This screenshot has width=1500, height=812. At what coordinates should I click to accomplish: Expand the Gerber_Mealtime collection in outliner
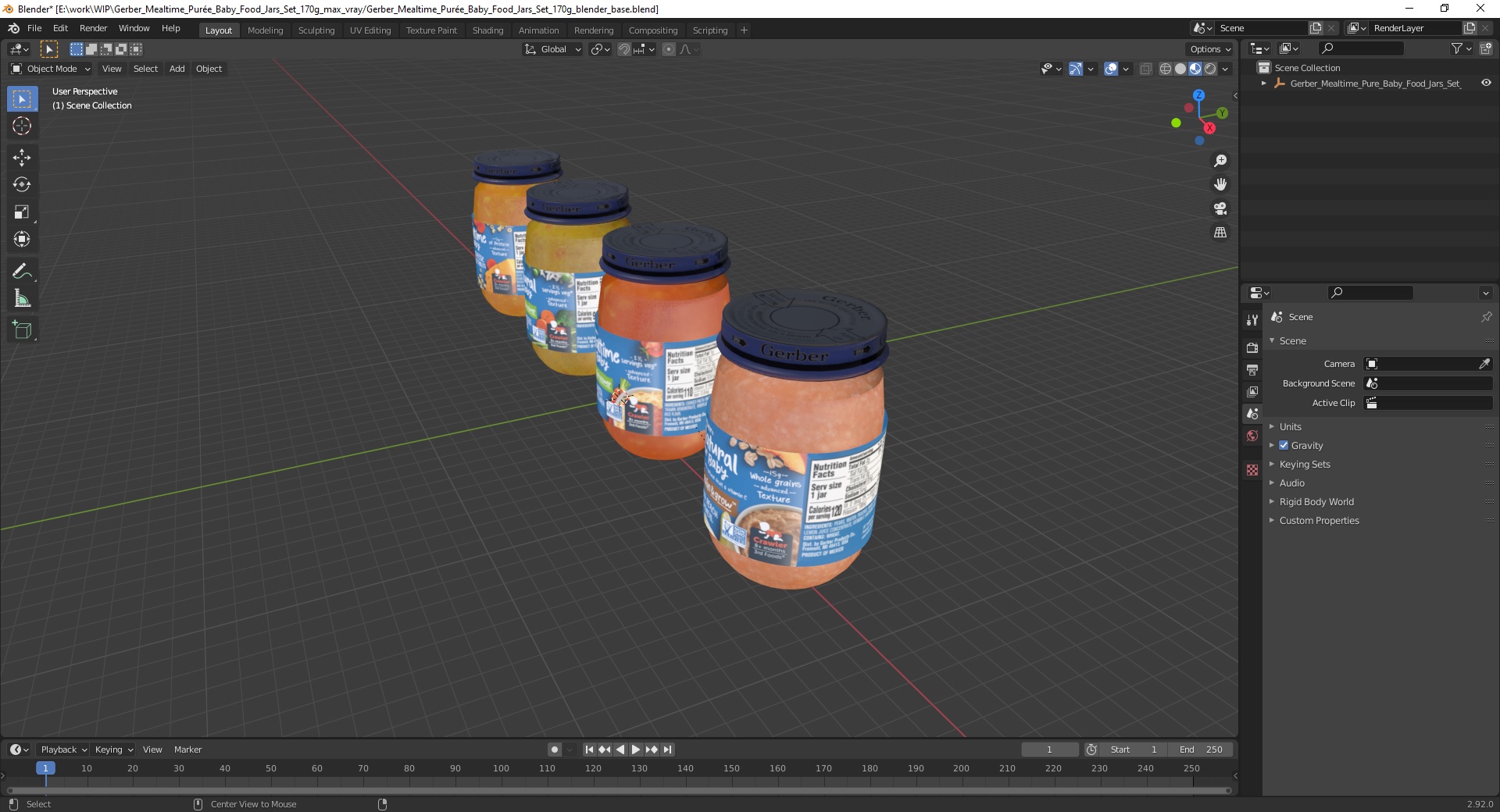[x=1264, y=83]
